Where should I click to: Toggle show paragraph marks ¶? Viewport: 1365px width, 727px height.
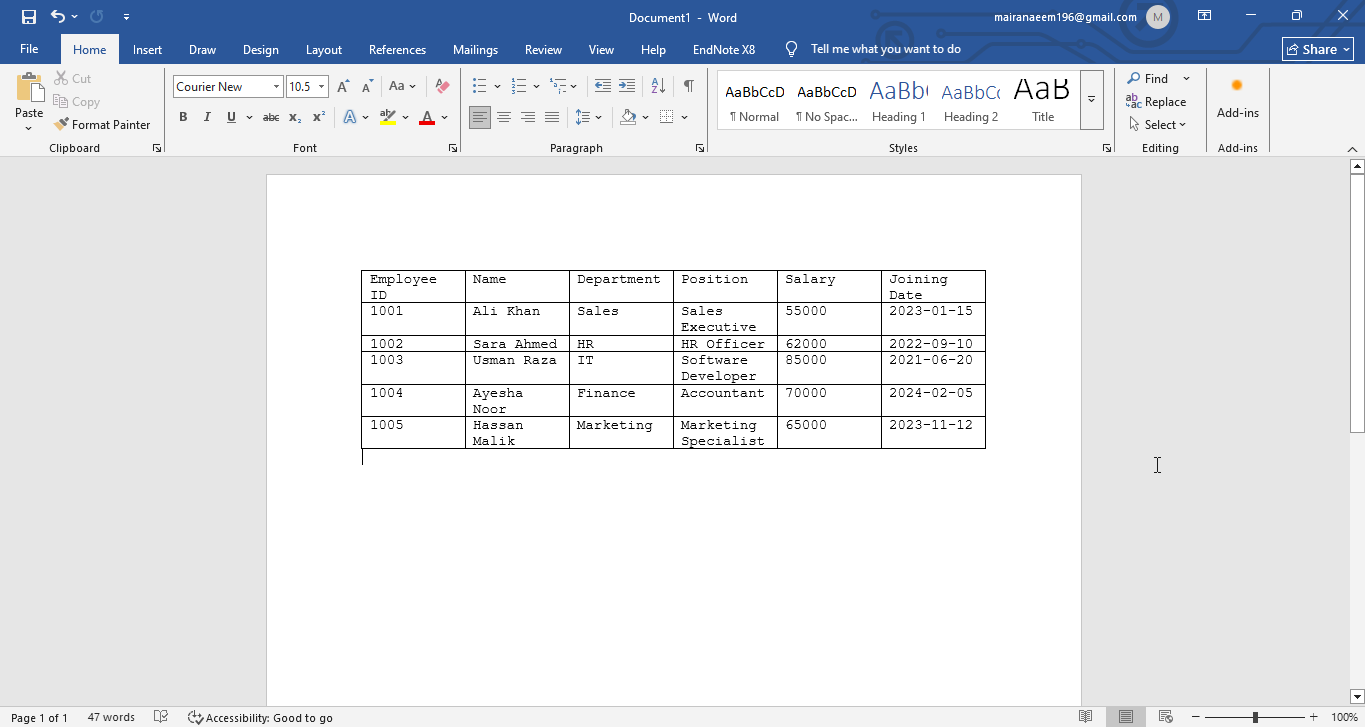689,87
